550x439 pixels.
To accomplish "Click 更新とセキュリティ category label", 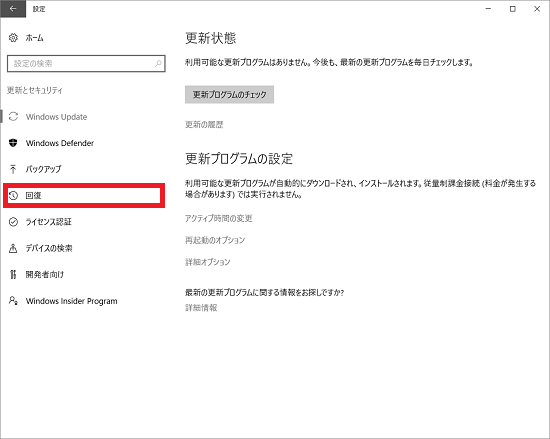I will point(35,90).
